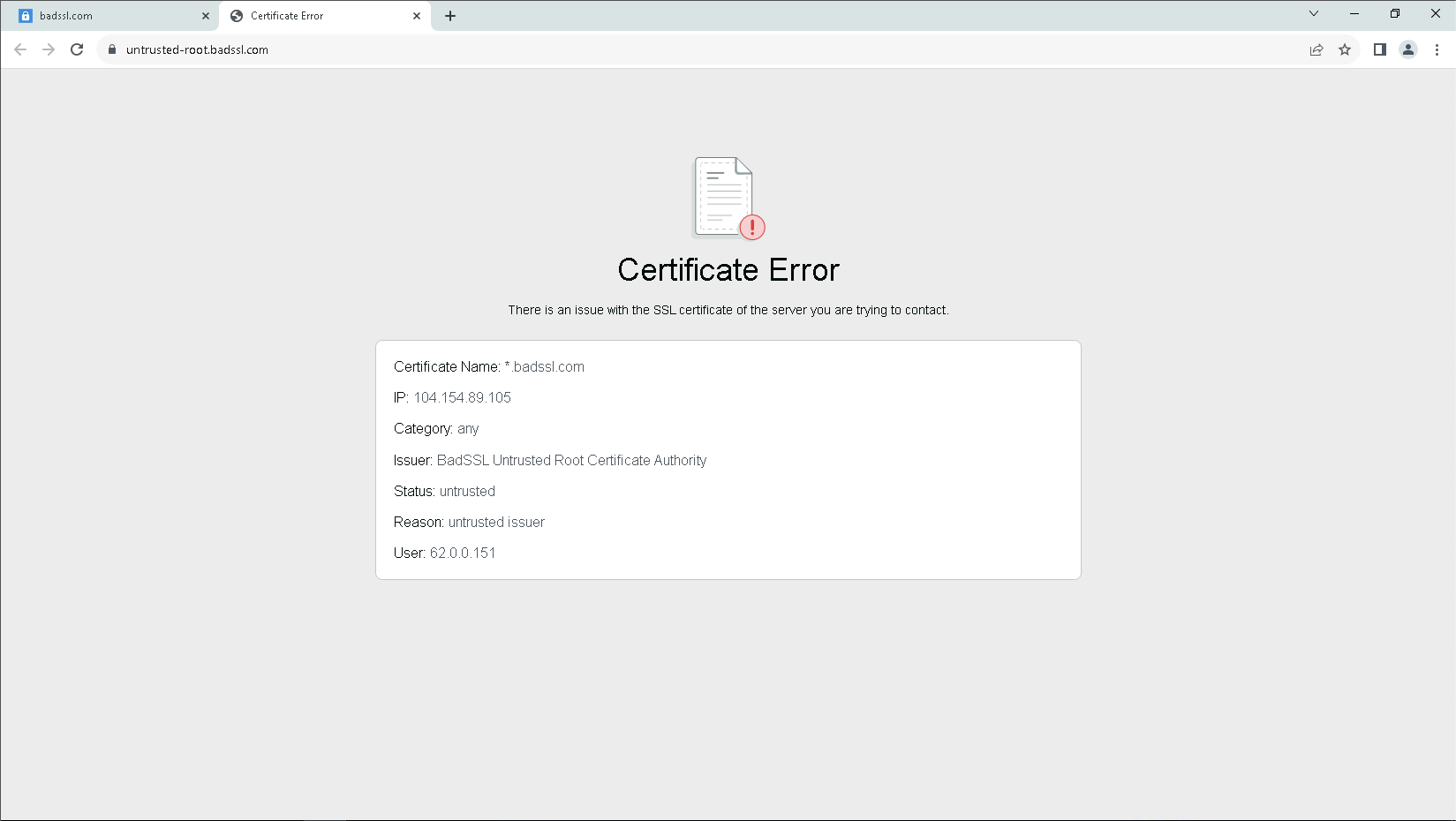Open the Chrome three-dot menu

point(1437,49)
